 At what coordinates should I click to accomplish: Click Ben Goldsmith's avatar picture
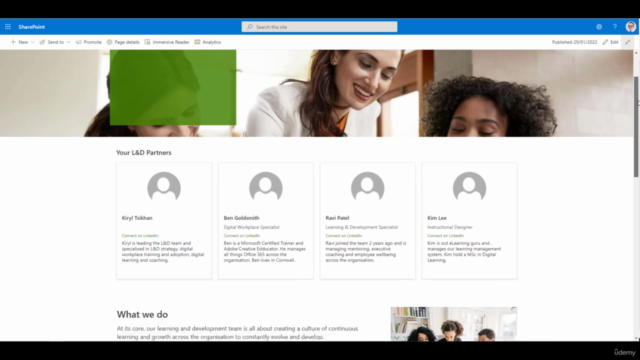(266, 187)
